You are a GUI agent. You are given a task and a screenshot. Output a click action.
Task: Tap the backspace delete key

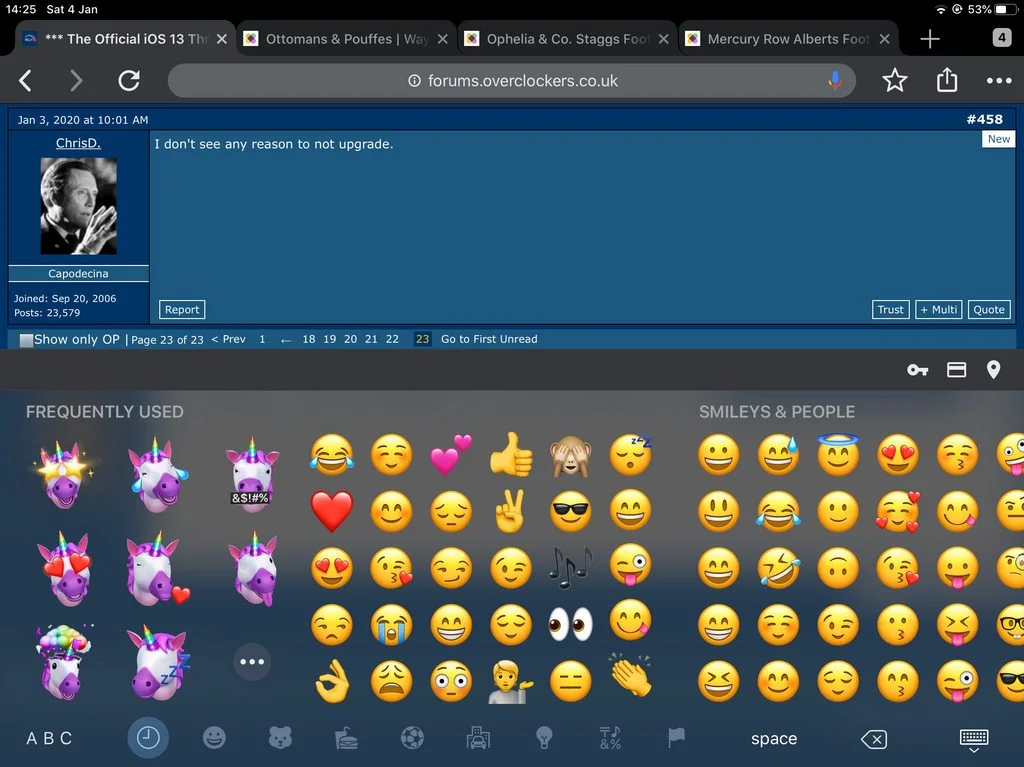click(x=874, y=739)
